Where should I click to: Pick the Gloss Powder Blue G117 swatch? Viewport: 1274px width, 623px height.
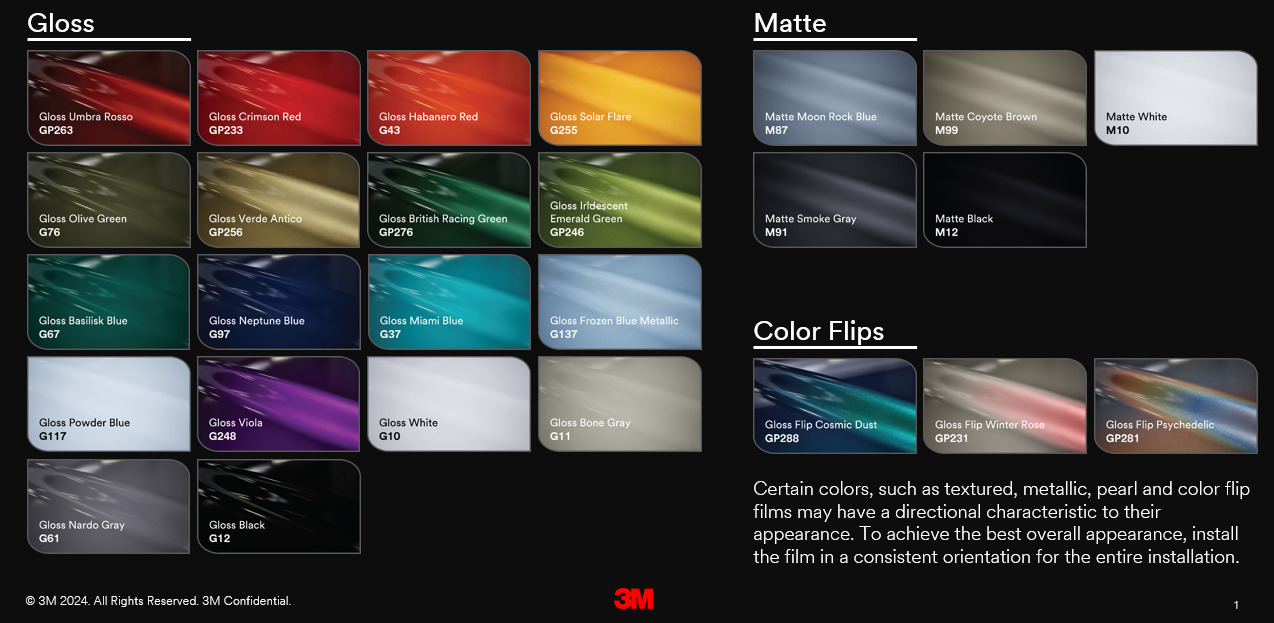click(x=108, y=404)
